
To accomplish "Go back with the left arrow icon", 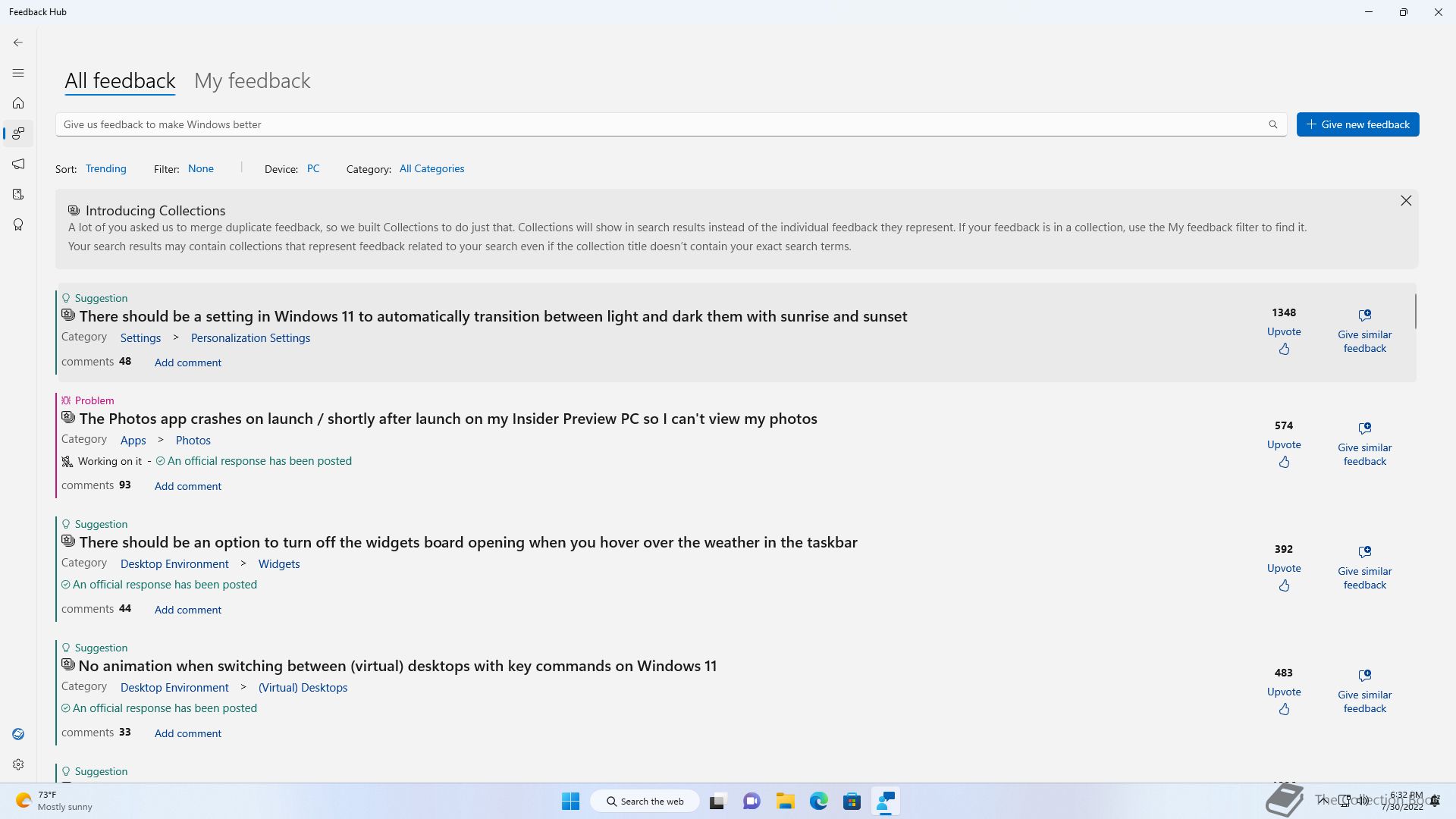I will 18,42.
